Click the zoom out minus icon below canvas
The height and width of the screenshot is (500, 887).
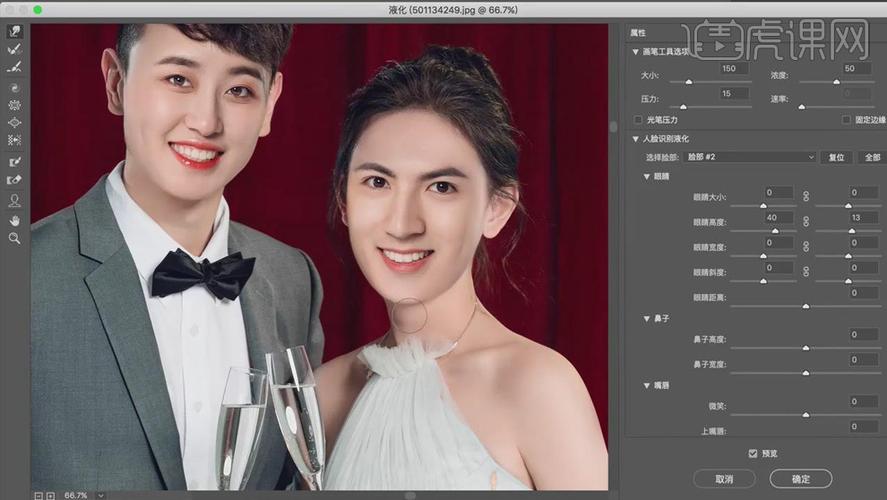[x=38, y=495]
